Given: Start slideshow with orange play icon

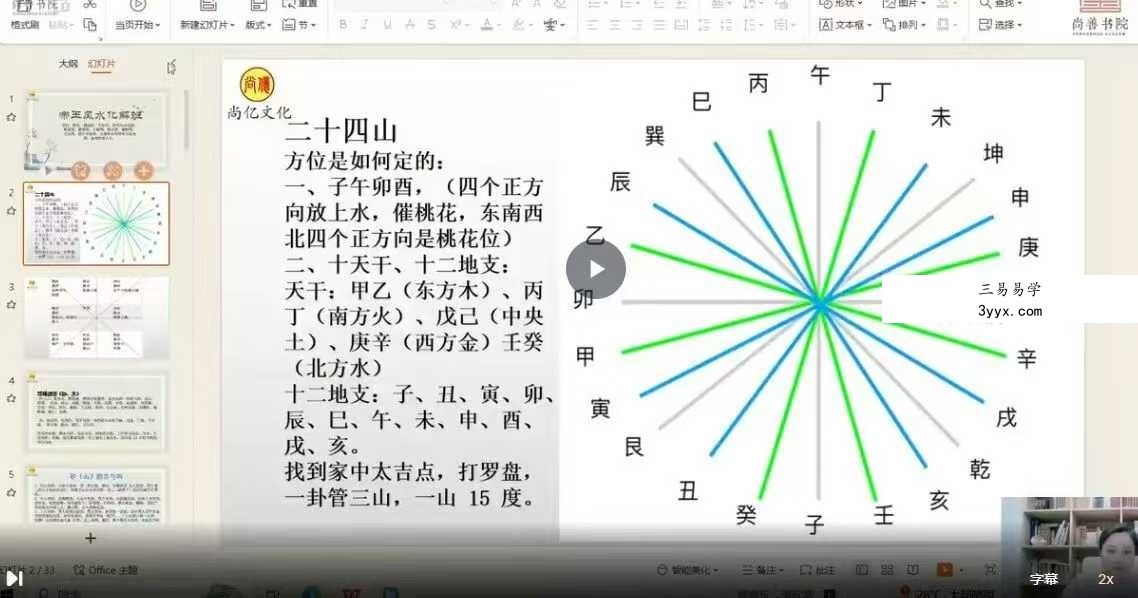Looking at the screenshot, I should tap(944, 570).
